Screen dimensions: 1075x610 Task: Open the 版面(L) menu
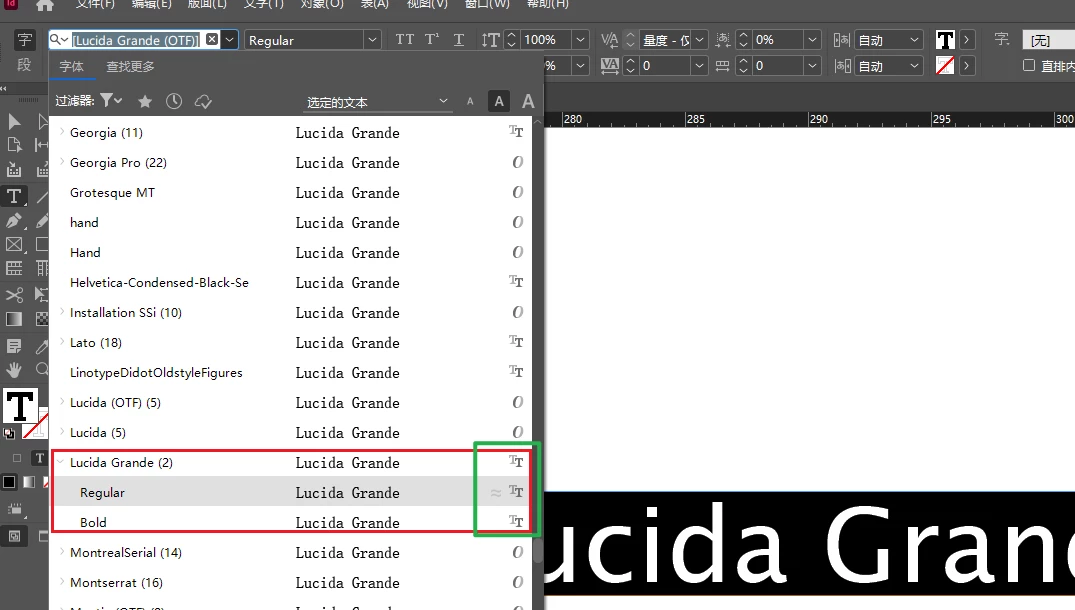(207, 4)
